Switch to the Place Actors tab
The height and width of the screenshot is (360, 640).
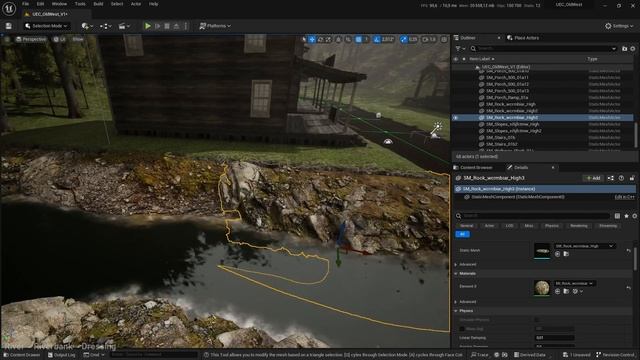coord(524,38)
